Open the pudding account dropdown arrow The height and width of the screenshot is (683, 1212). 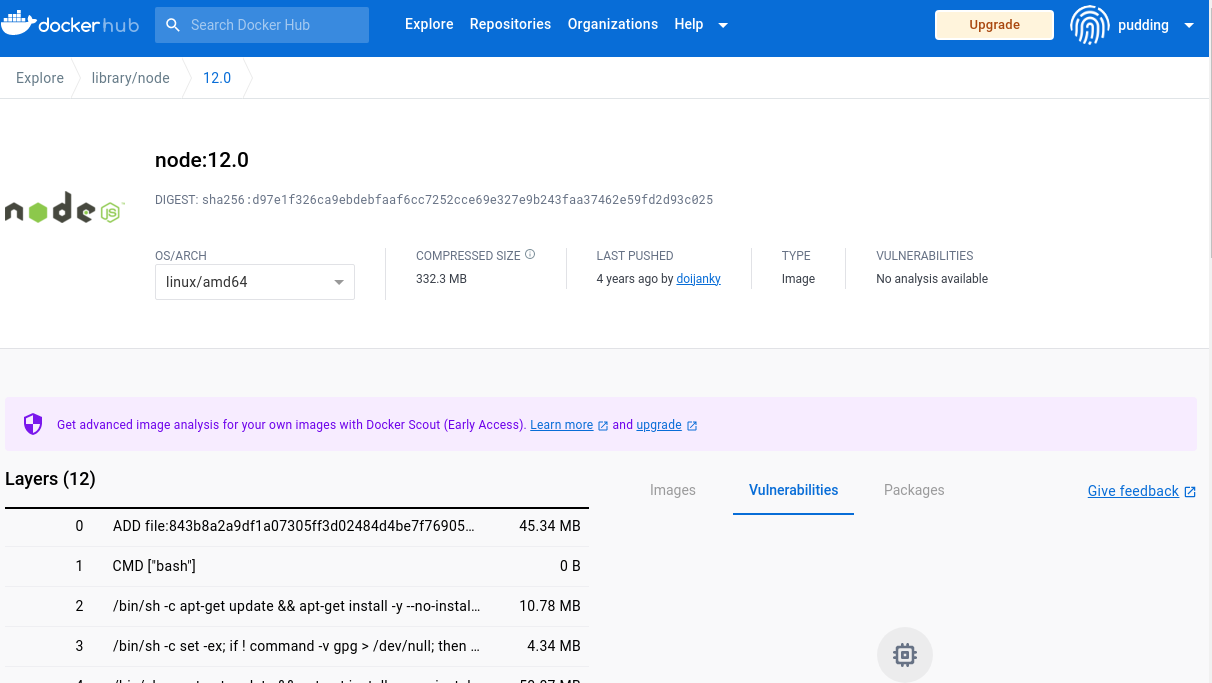point(1189,25)
